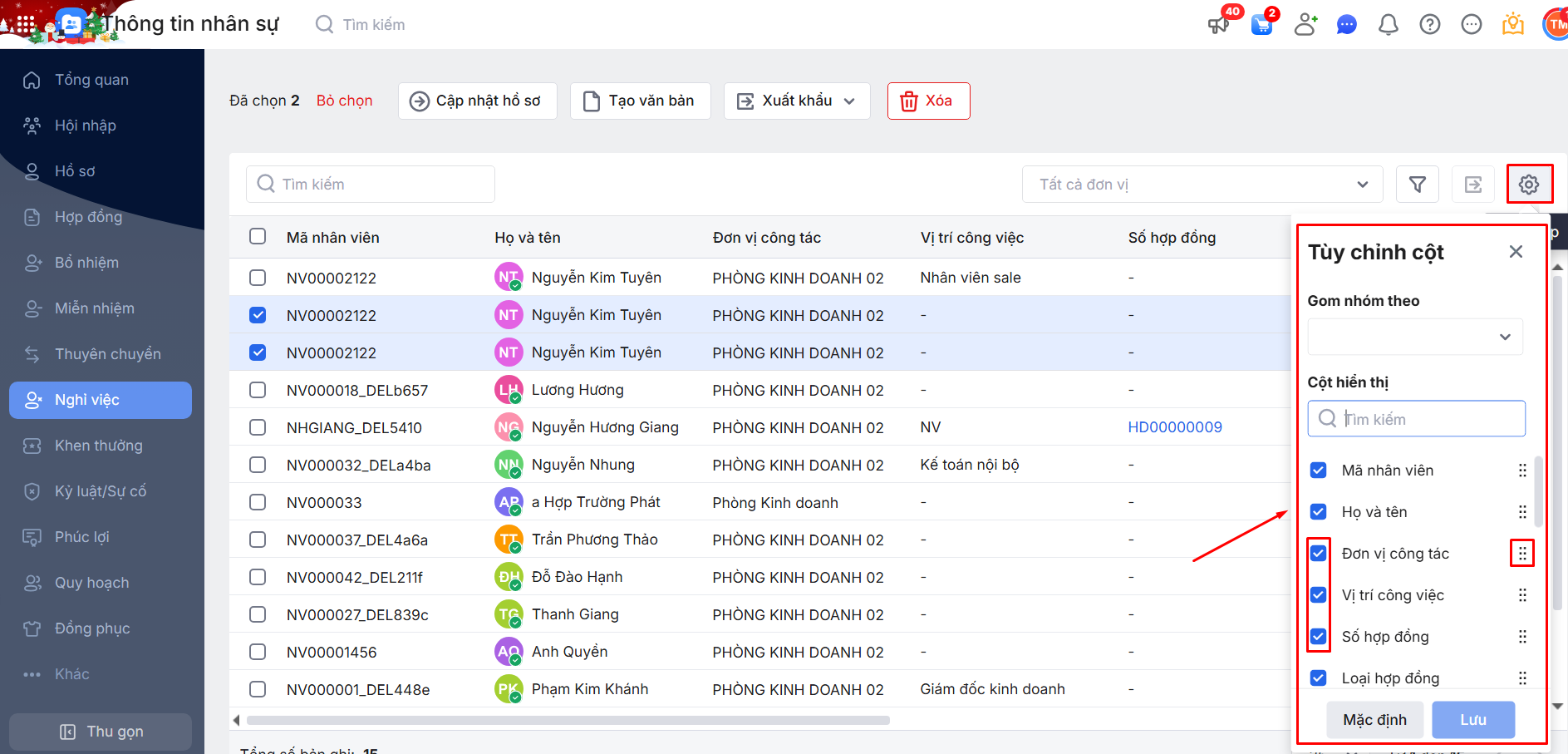Uncheck the Đơn vị công tác column
1568x754 pixels.
tap(1318, 553)
